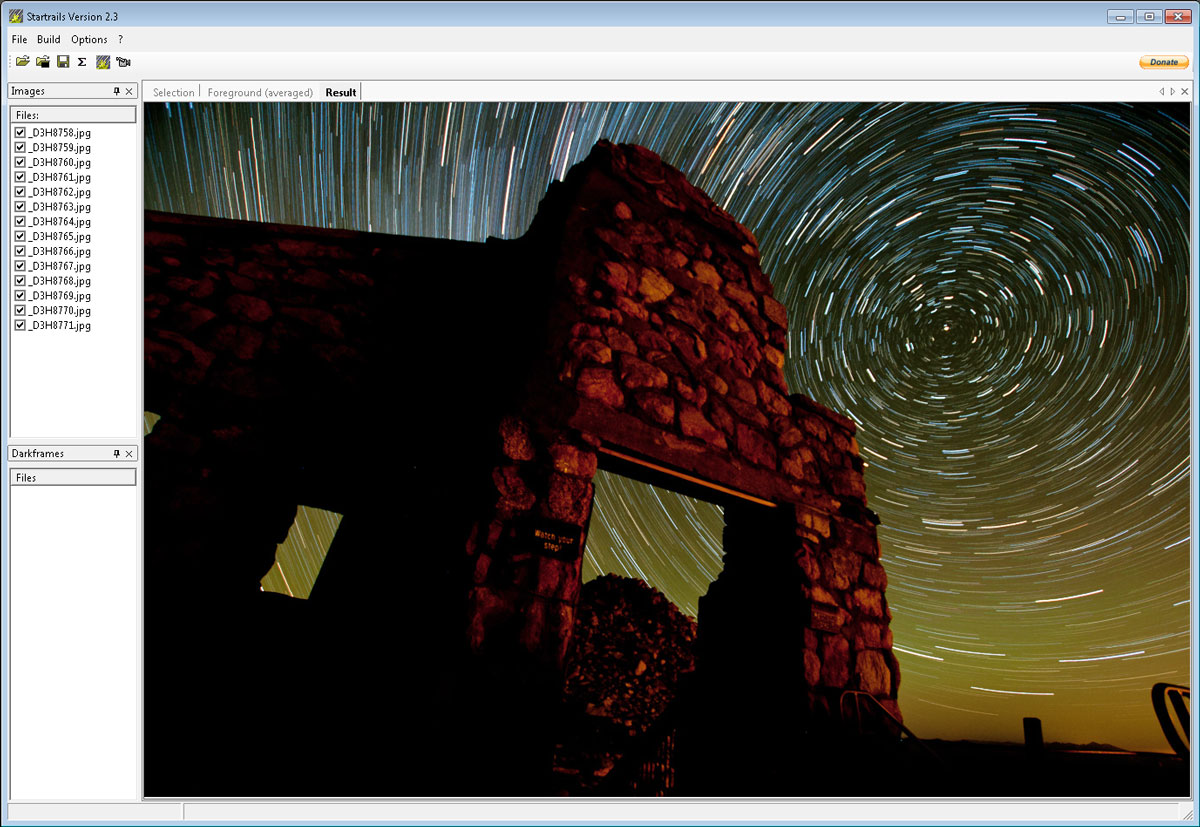
Task: Click the Save image floppy icon
Action: click(63, 62)
